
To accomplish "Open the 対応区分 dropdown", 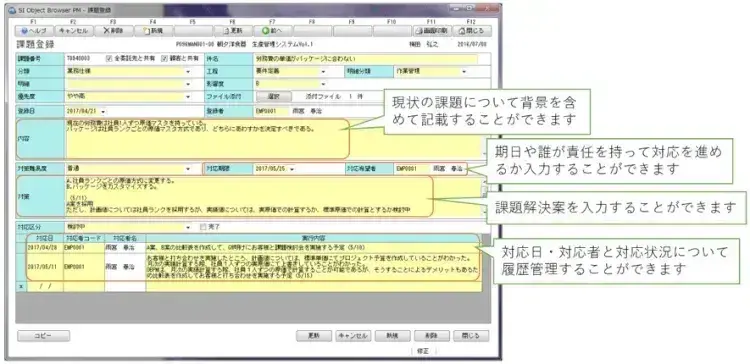I will click(188, 227).
